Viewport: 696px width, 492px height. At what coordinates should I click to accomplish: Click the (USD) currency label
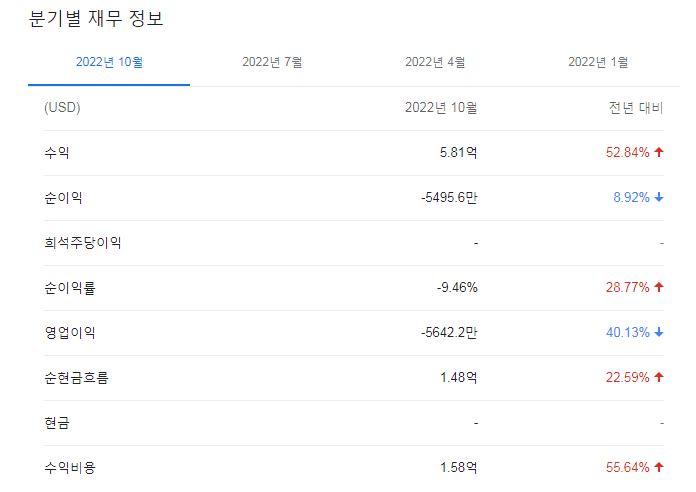(62, 107)
